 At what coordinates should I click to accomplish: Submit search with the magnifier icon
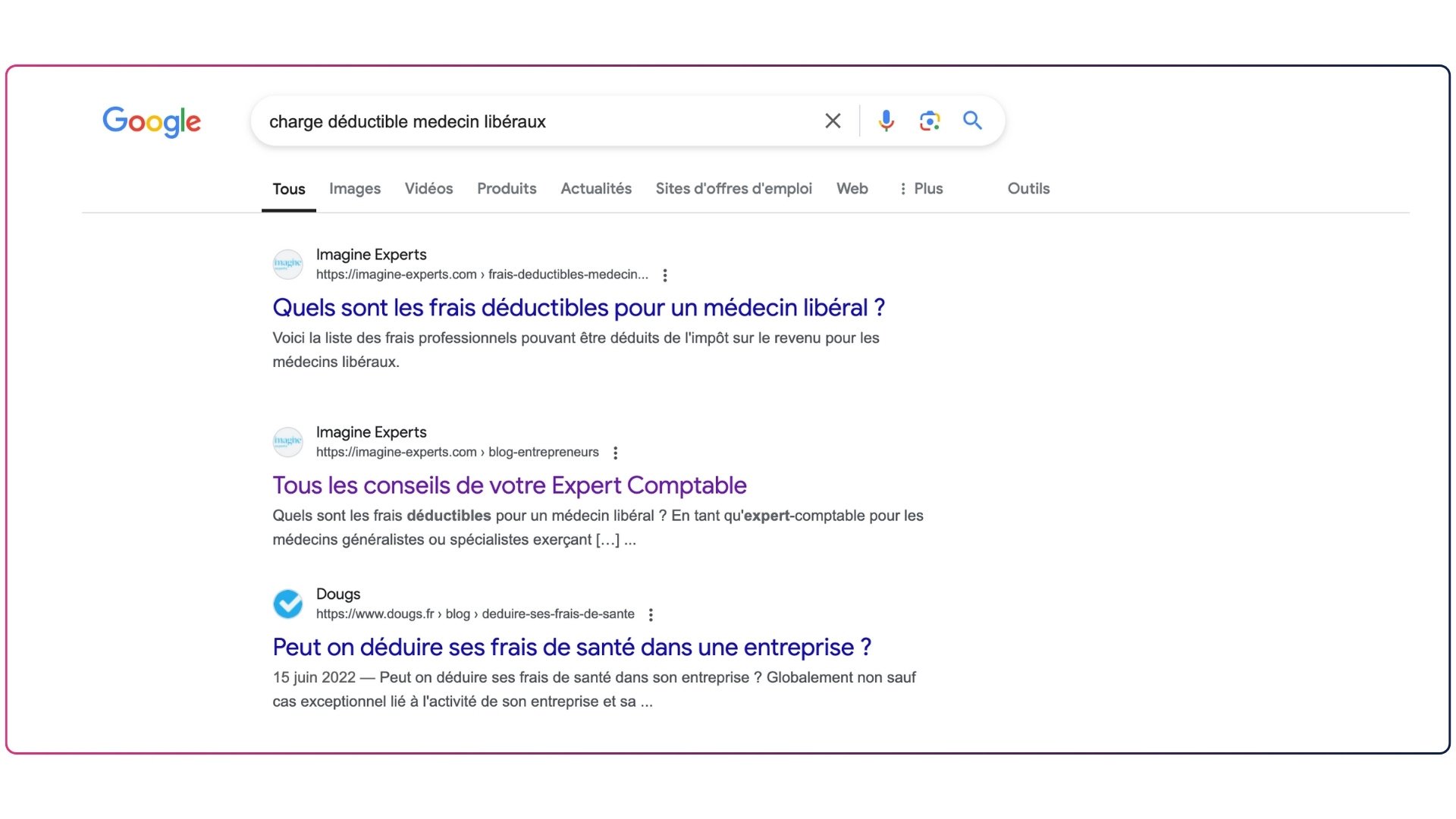(x=972, y=121)
